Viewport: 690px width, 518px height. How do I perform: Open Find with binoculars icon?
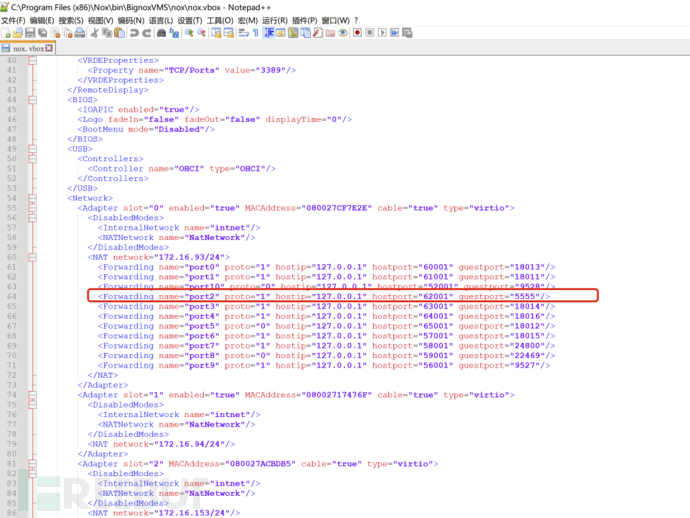[161, 33]
